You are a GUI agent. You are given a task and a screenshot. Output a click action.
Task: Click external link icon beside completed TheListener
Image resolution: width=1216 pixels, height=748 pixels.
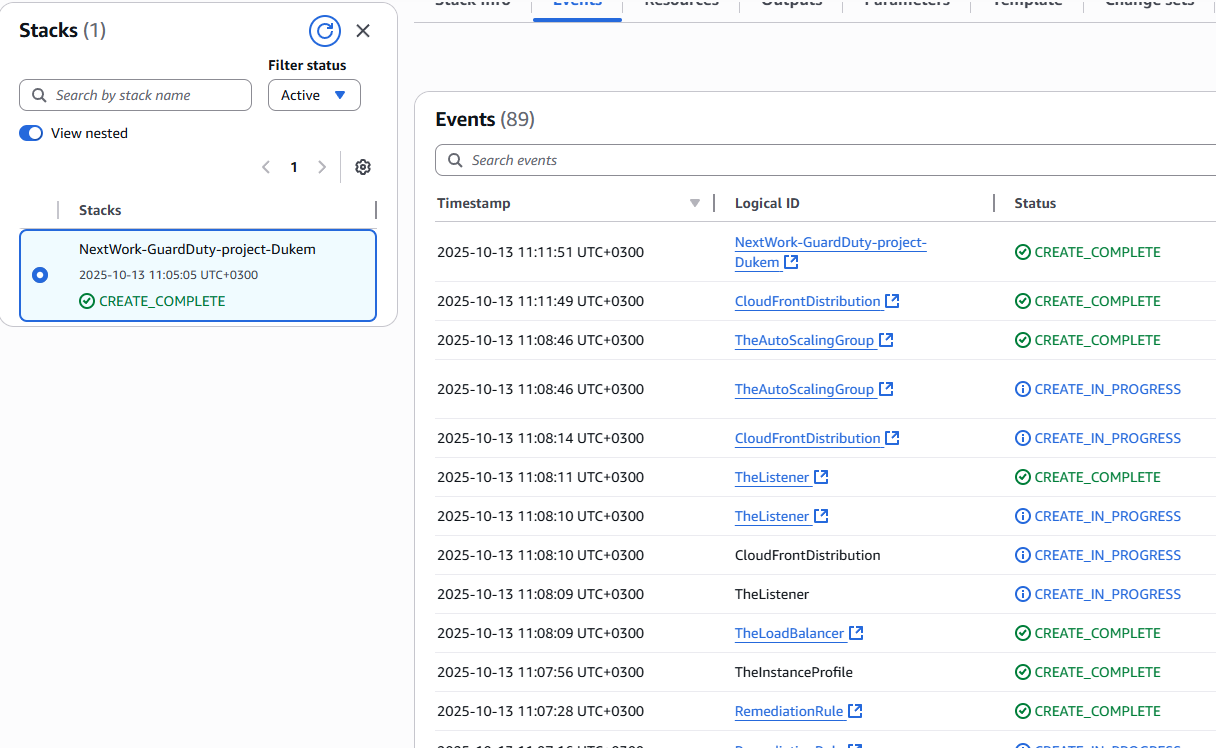(821, 477)
